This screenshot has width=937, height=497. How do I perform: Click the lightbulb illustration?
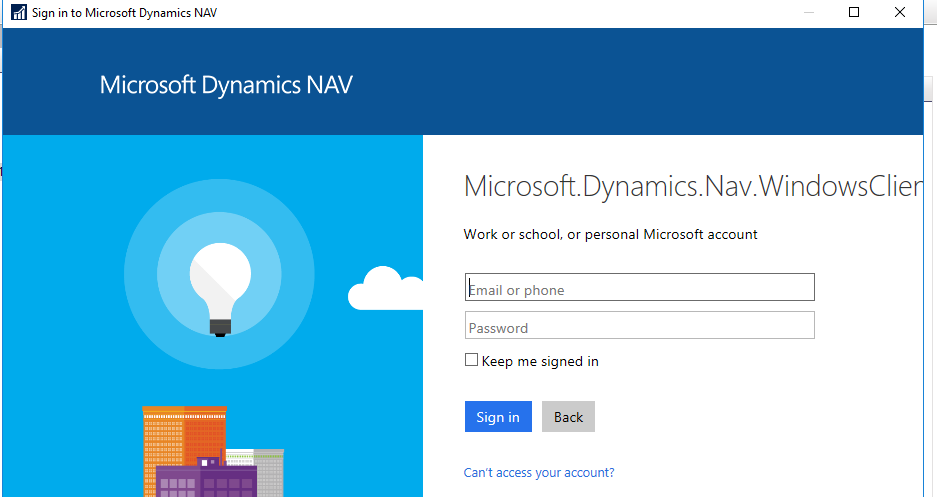coord(220,289)
